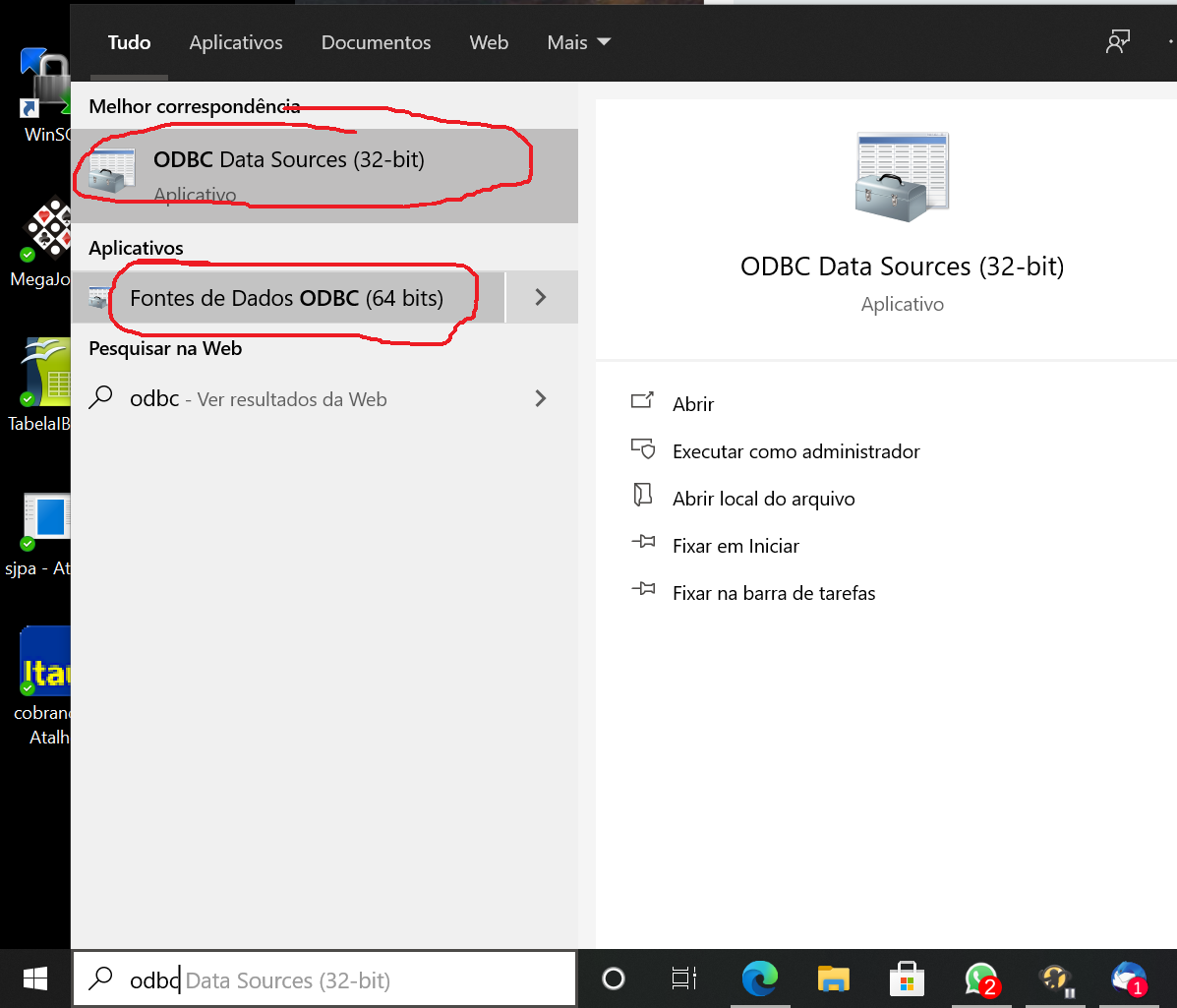Open WhatsApp from the taskbar
The image size is (1177, 1008).
tap(980, 979)
